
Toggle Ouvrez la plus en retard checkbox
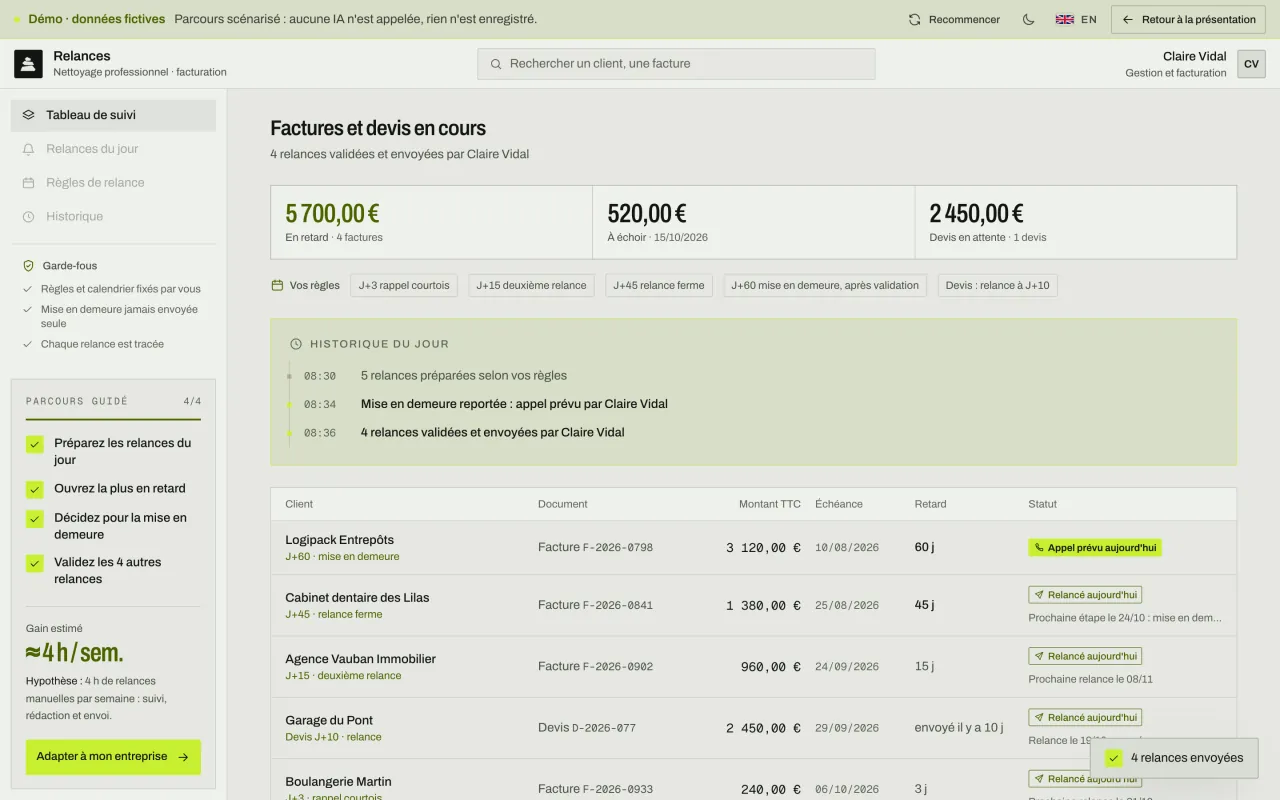coord(35,489)
